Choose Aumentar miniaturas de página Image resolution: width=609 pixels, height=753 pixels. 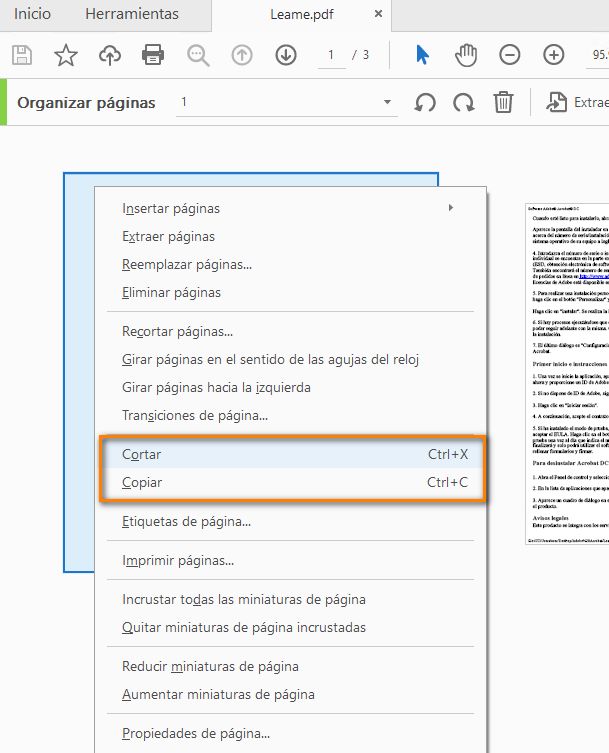[291, 694]
